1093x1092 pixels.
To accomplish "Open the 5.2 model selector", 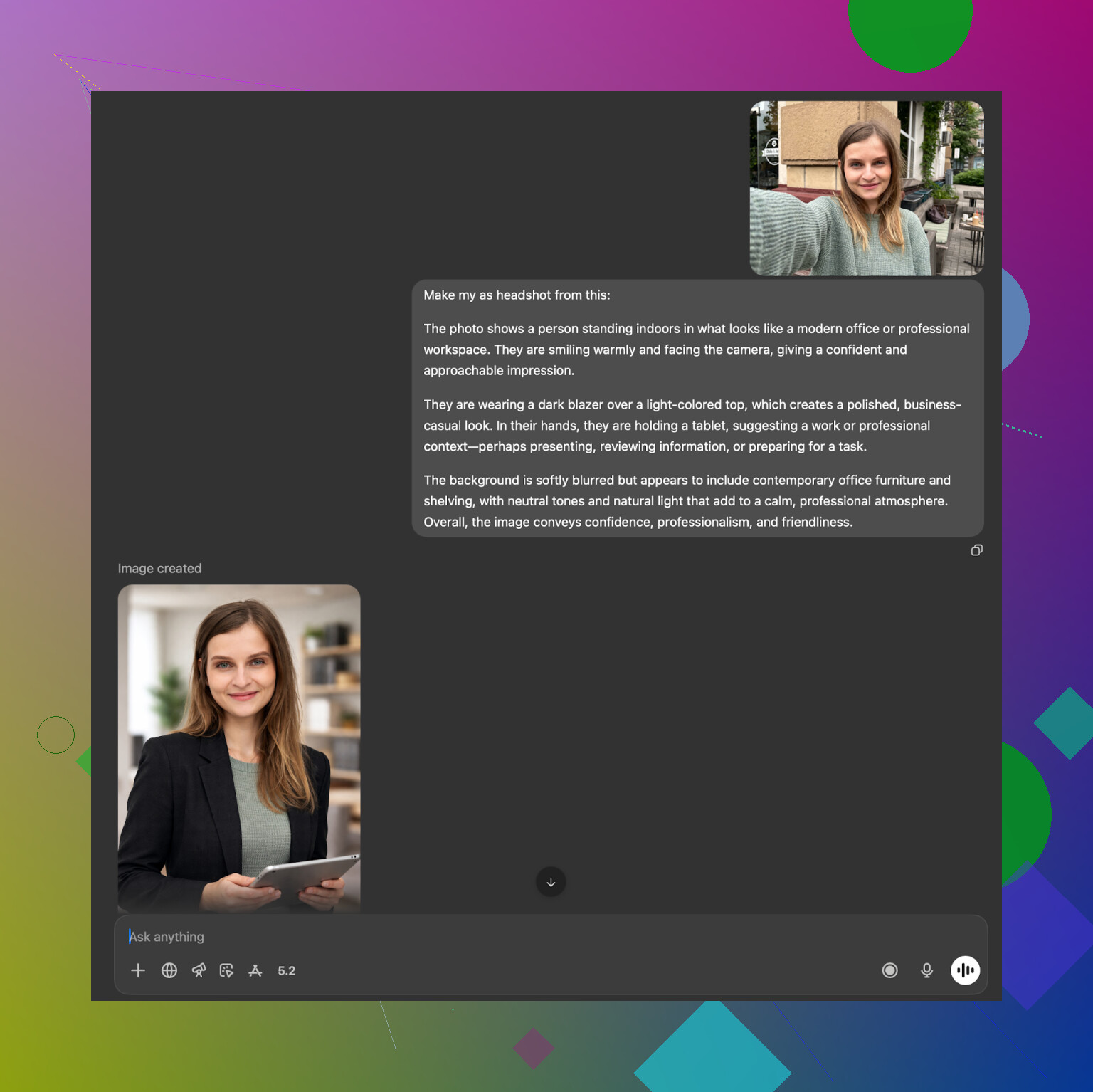I will pyautogui.click(x=286, y=971).
